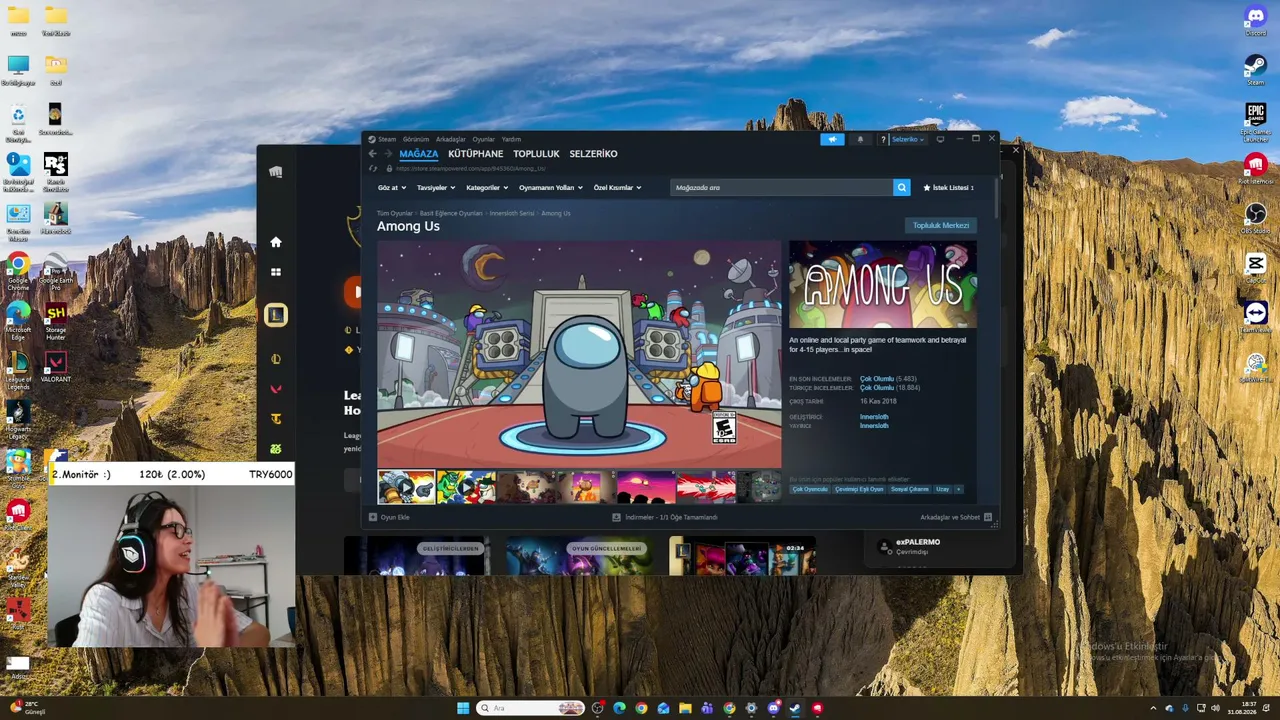This screenshot has width=1280, height=720.
Task: Open the SELZERİKO profile tab
Action: point(593,154)
